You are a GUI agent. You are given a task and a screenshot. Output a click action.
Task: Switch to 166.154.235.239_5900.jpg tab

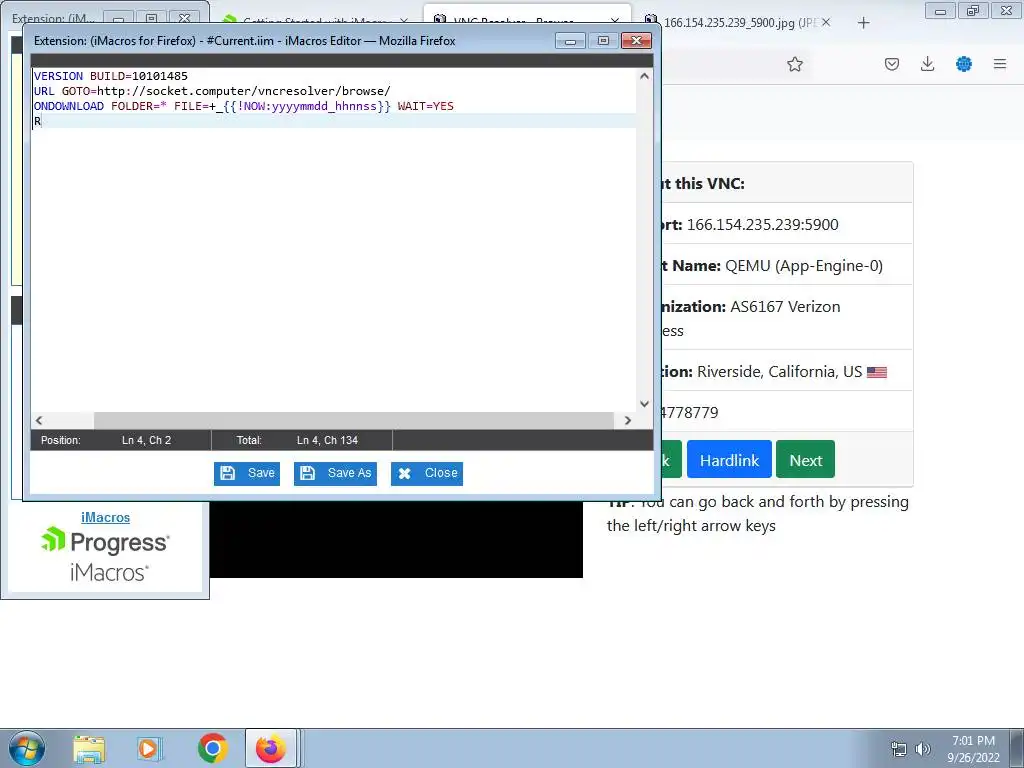[738, 22]
